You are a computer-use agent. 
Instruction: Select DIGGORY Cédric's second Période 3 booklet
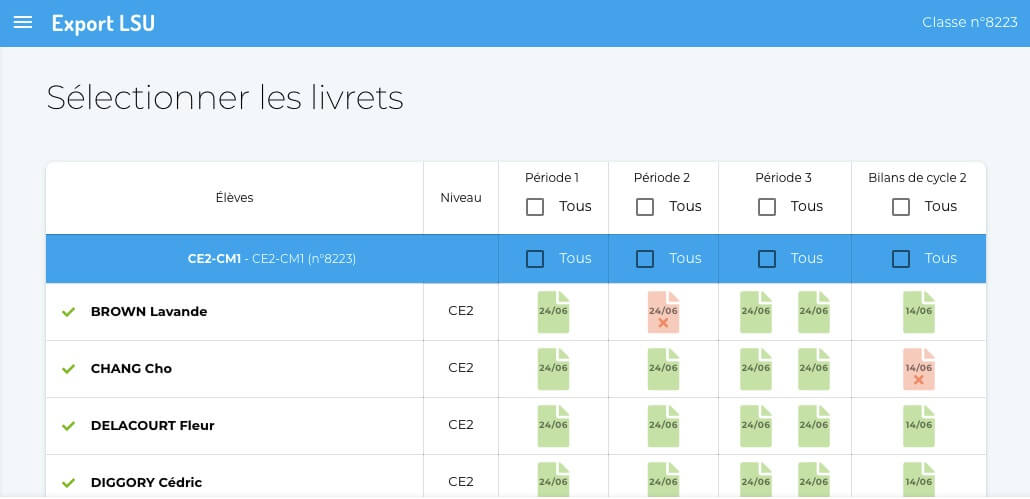coord(814,480)
